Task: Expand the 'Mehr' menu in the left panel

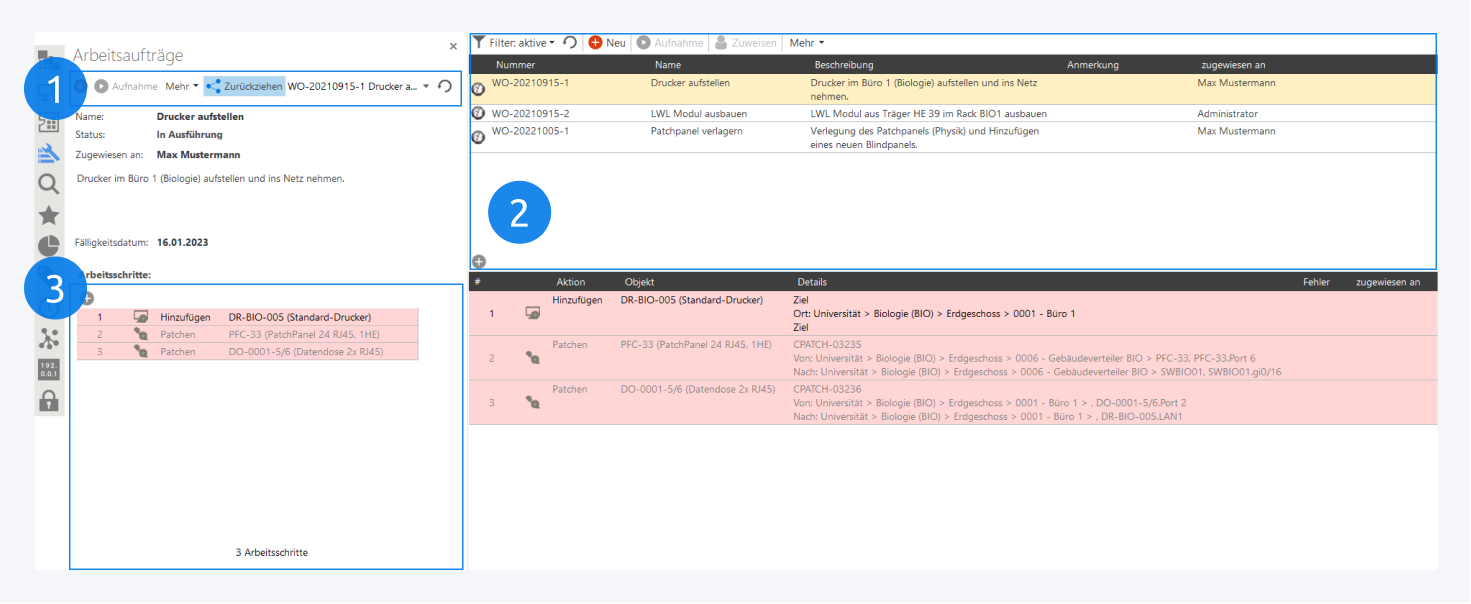Action: tap(181, 87)
